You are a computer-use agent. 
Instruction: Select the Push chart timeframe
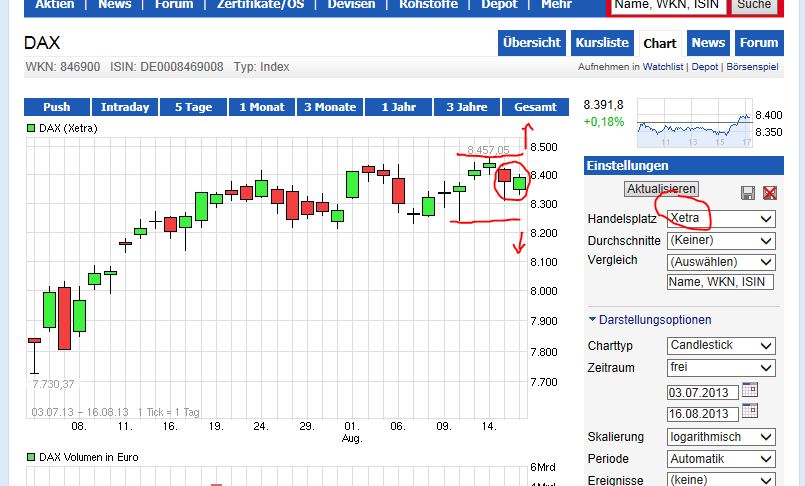pos(56,107)
